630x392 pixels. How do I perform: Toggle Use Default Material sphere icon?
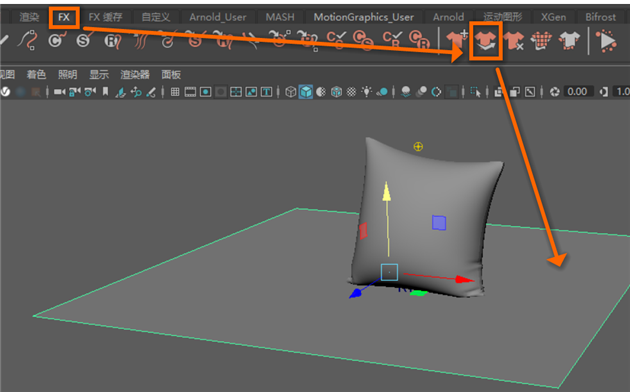[321, 92]
